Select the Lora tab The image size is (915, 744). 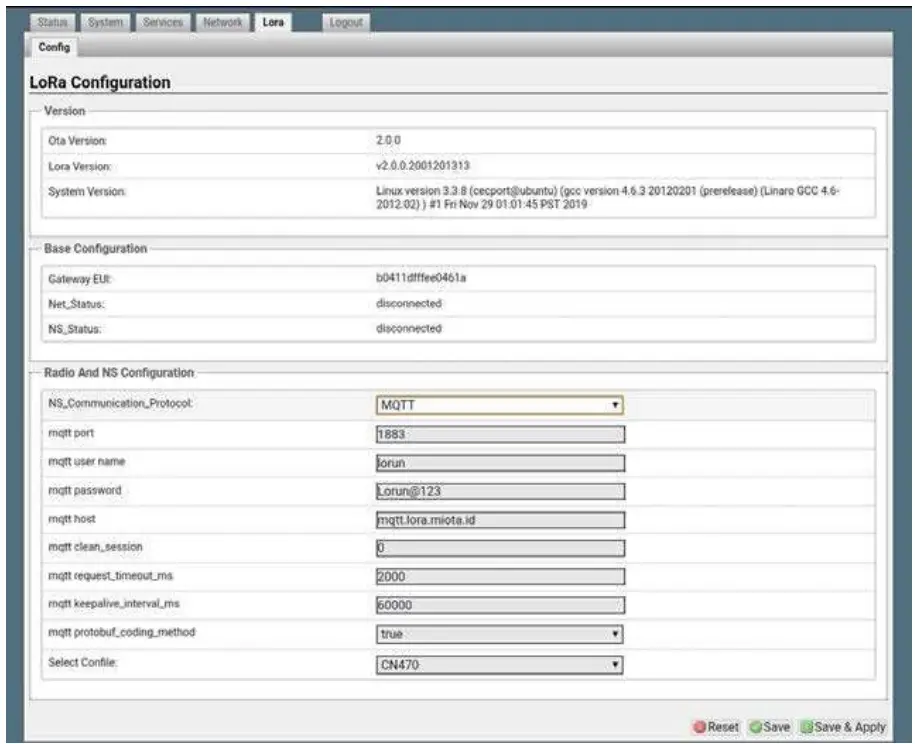click(x=272, y=22)
